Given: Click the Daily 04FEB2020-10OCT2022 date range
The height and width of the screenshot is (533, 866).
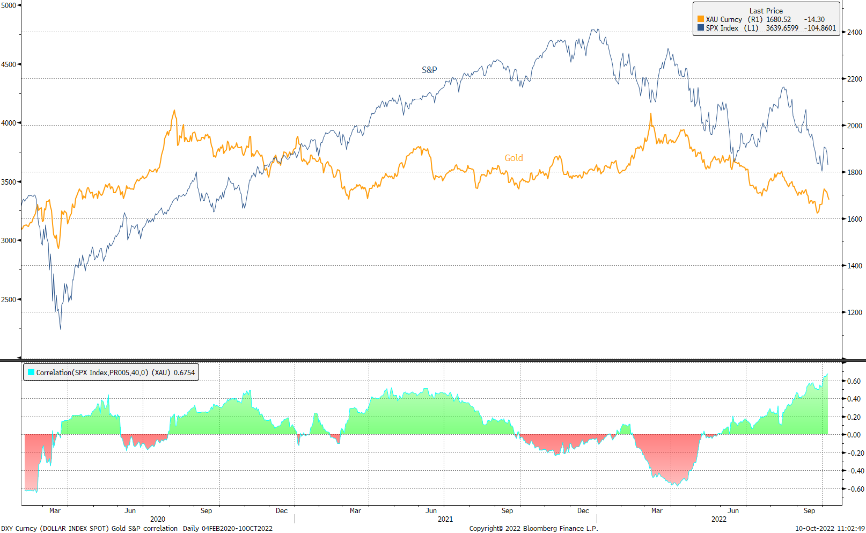Looking at the screenshot, I should 228,529.
